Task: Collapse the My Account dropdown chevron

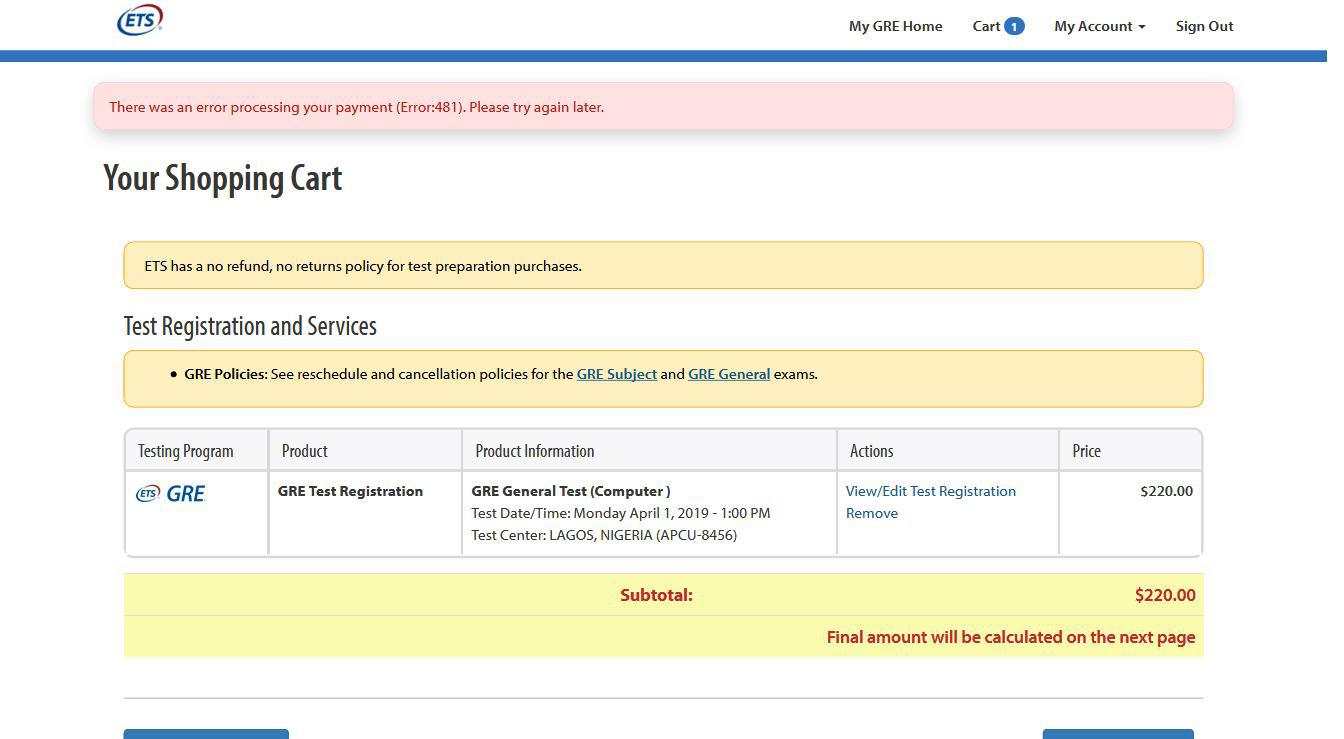Action: point(1141,28)
